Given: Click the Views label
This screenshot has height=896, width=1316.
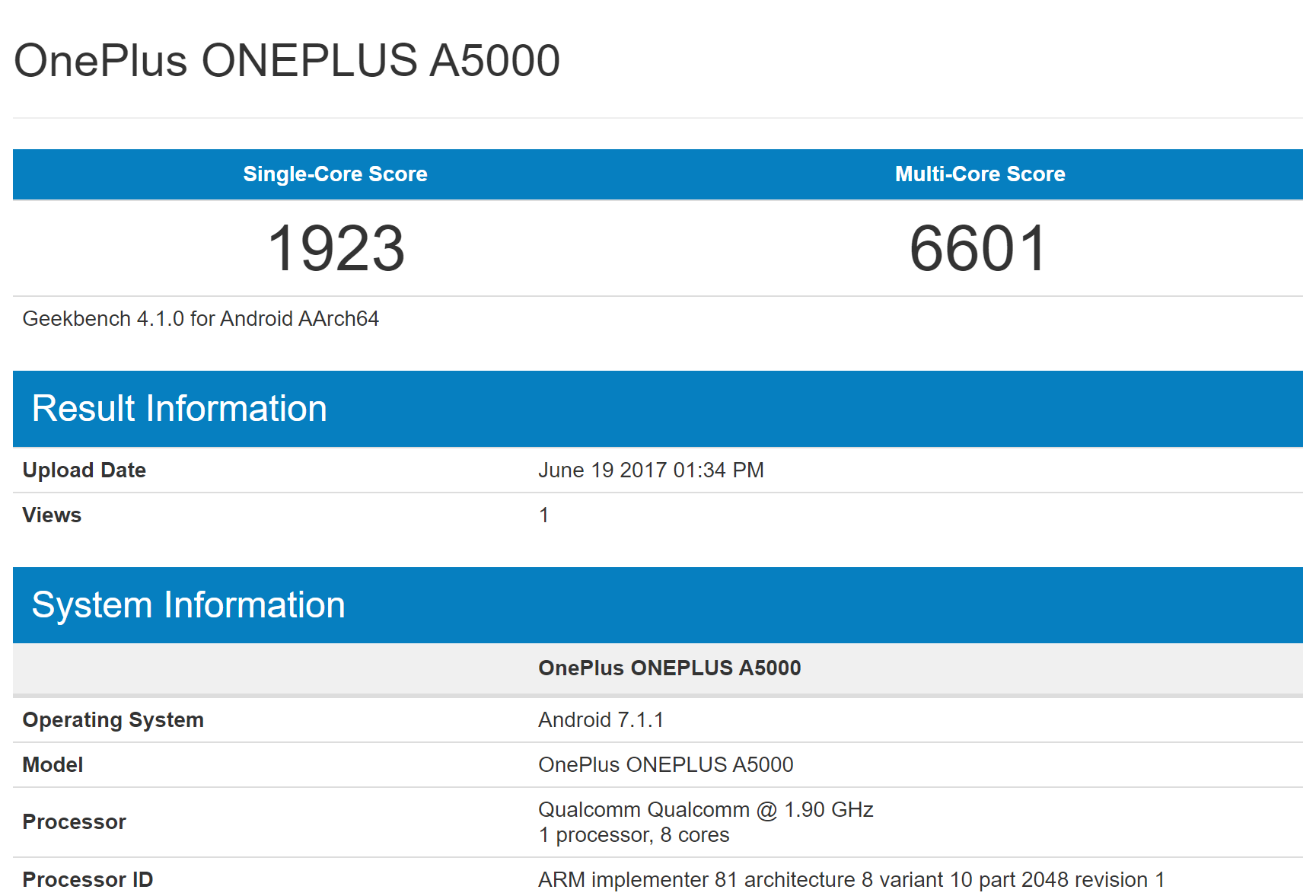Looking at the screenshot, I should tap(52, 515).
